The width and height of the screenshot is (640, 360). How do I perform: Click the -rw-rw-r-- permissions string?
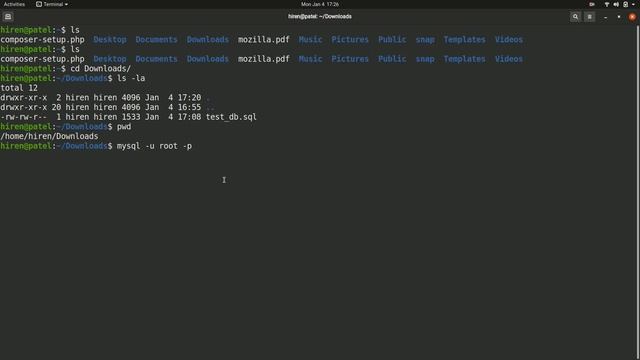pyautogui.click(x=24, y=117)
